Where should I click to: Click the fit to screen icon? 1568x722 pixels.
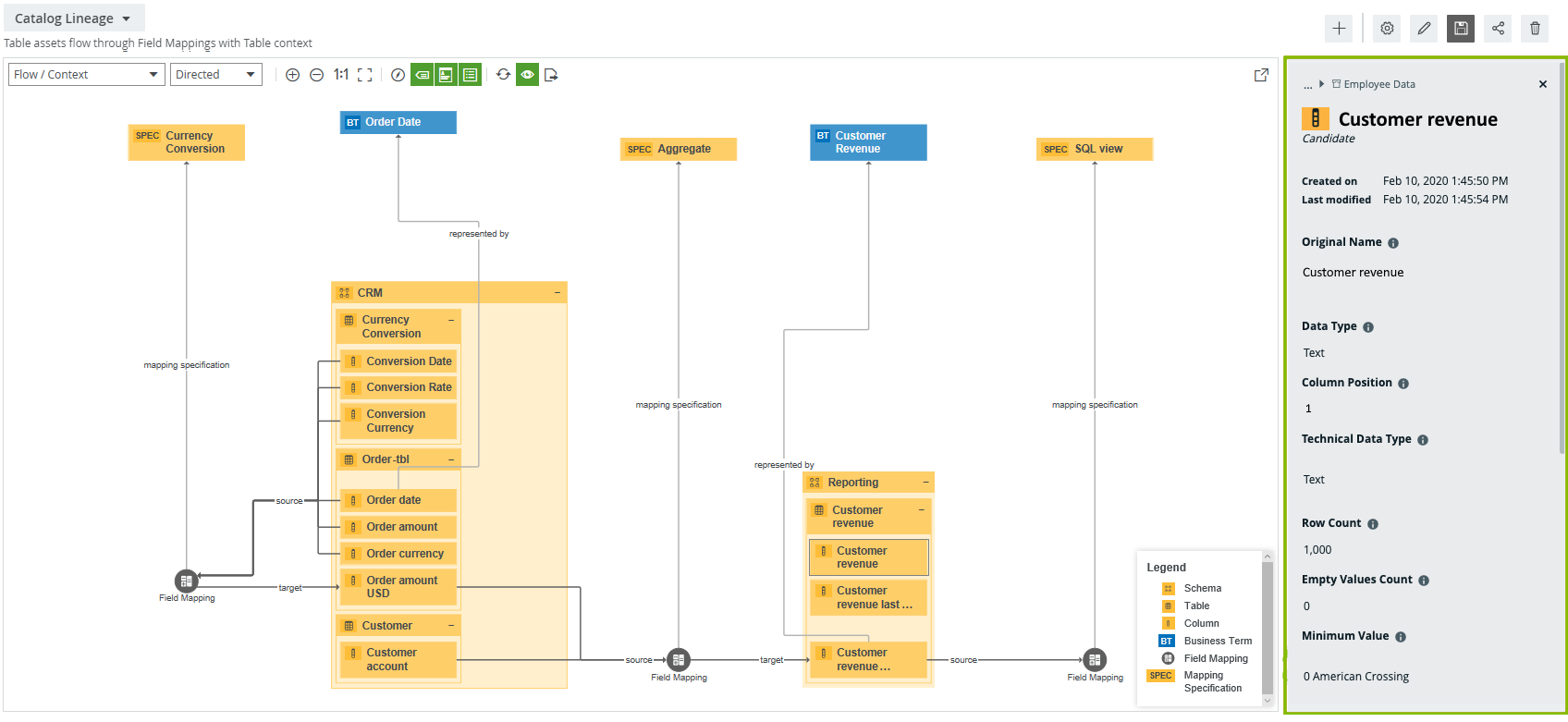coord(365,75)
